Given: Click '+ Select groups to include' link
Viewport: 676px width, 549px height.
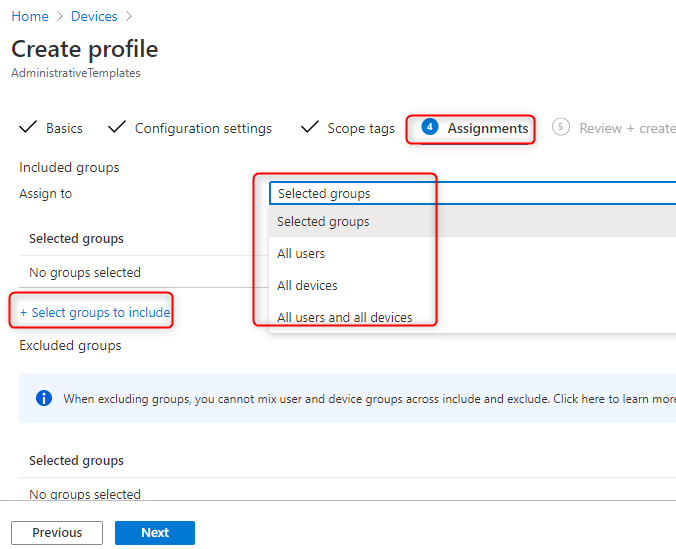Looking at the screenshot, I should point(95,312).
